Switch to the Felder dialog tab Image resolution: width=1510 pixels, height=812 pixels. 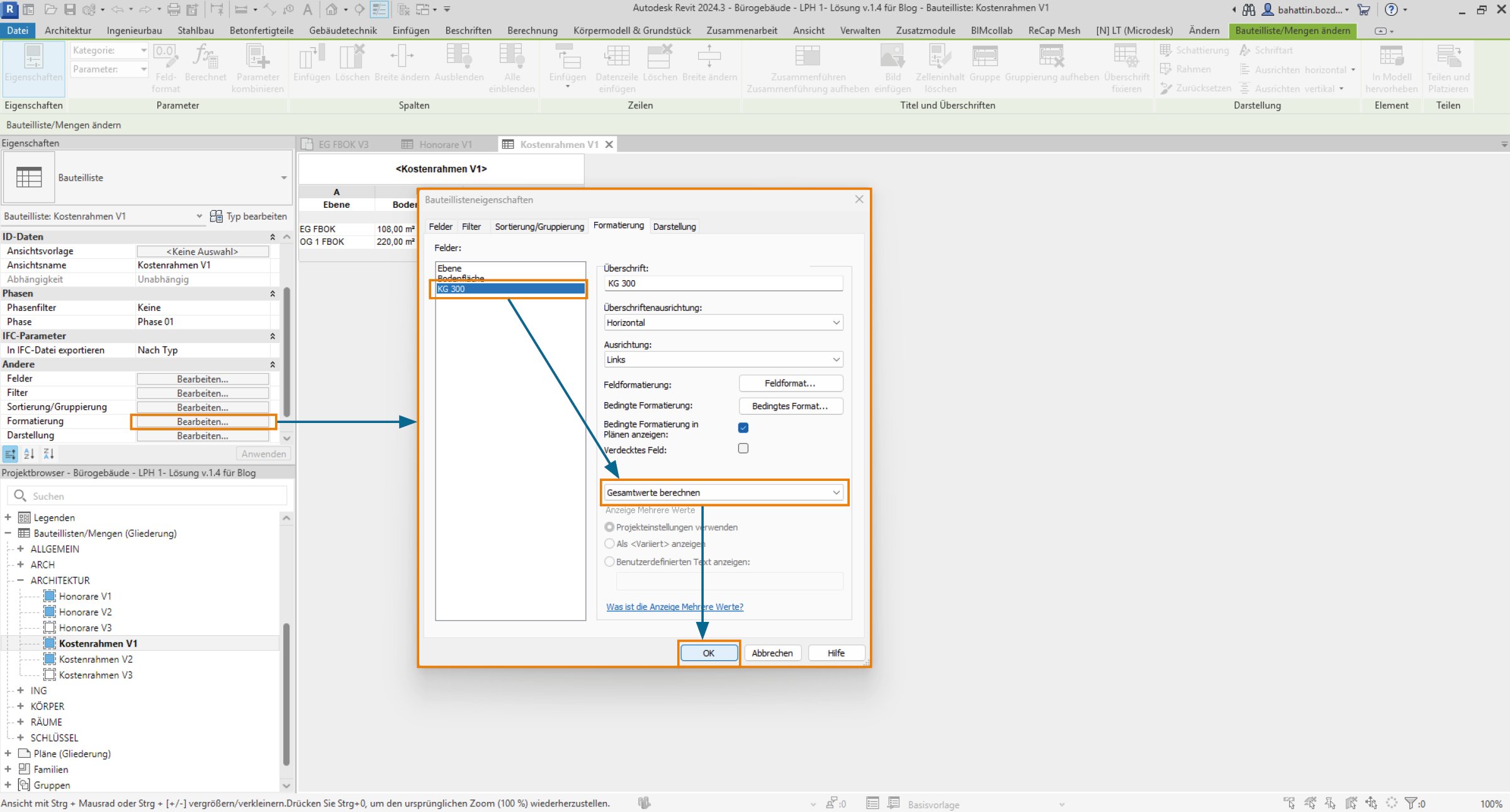pyautogui.click(x=441, y=227)
